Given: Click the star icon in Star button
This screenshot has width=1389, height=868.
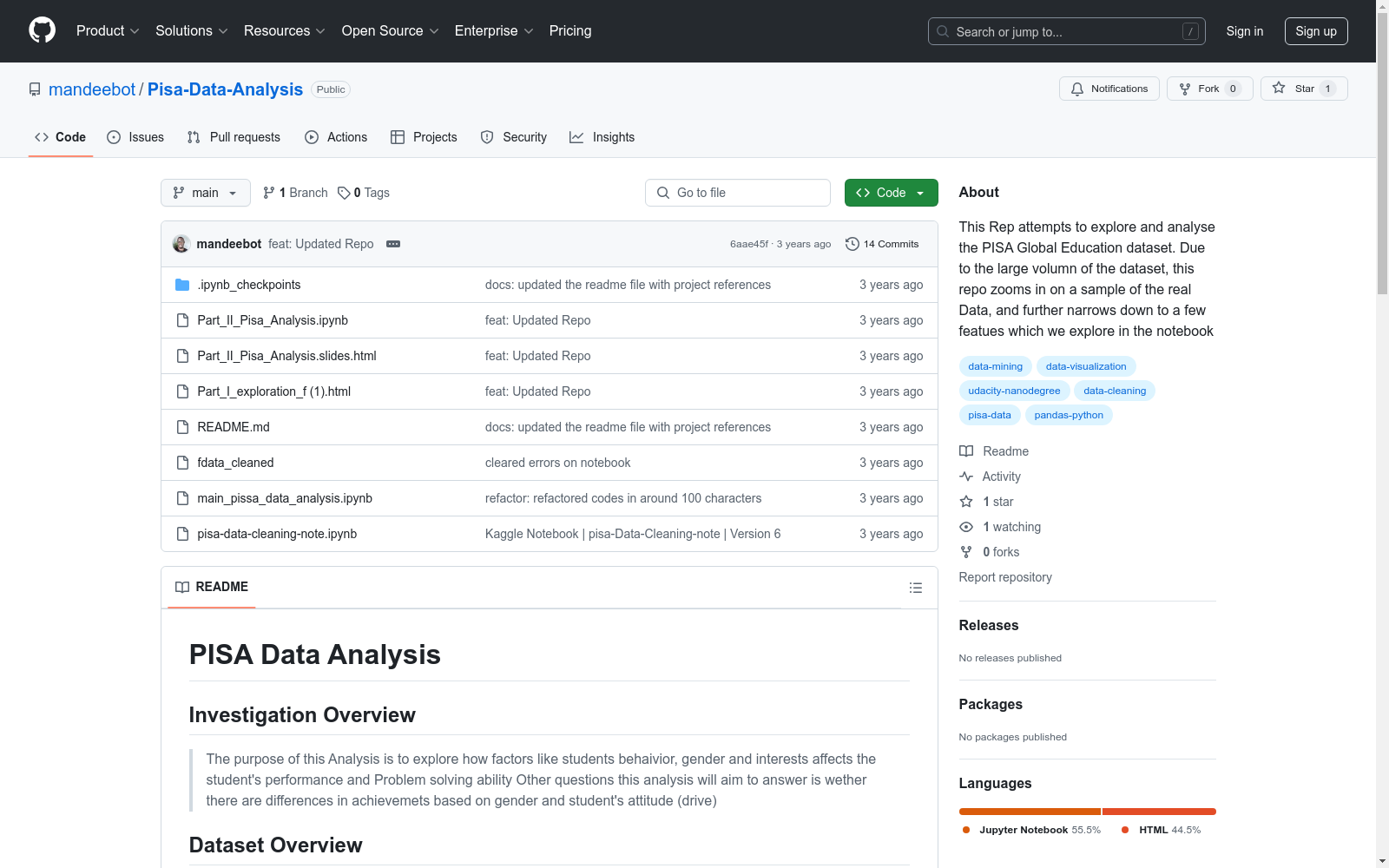Looking at the screenshot, I should 1279,89.
